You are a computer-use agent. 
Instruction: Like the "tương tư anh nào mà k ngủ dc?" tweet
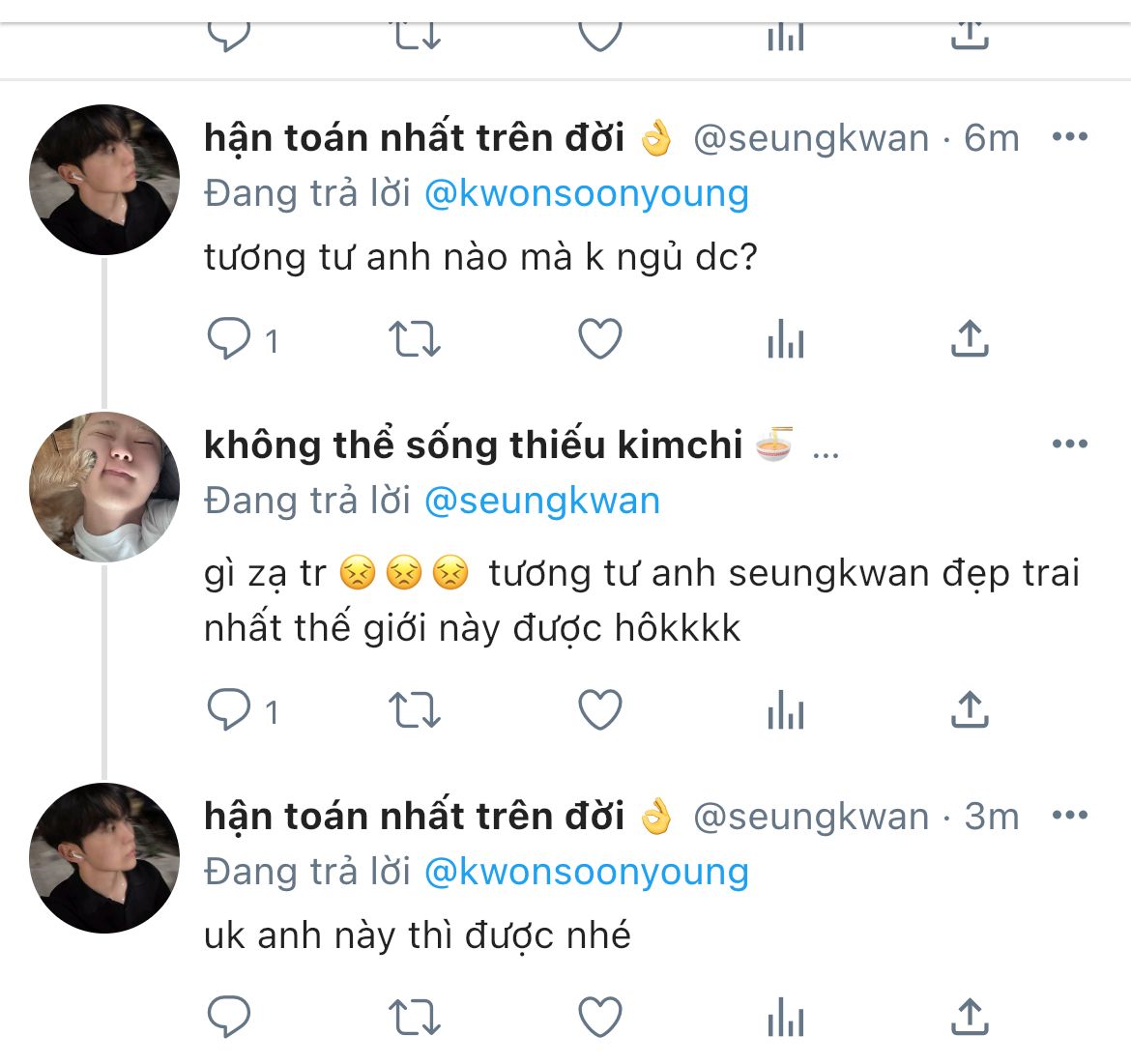tap(599, 339)
